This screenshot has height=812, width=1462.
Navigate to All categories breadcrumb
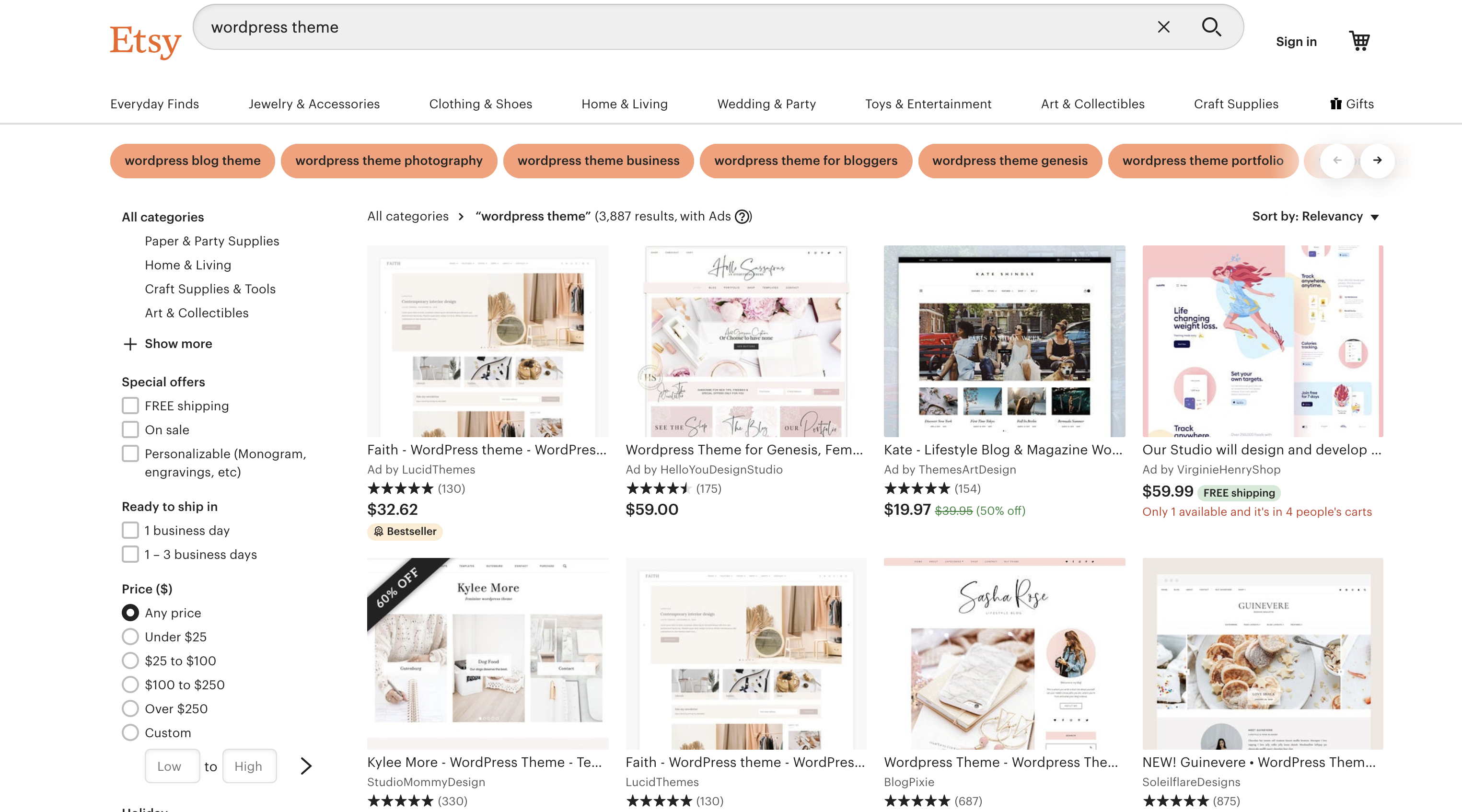click(407, 216)
